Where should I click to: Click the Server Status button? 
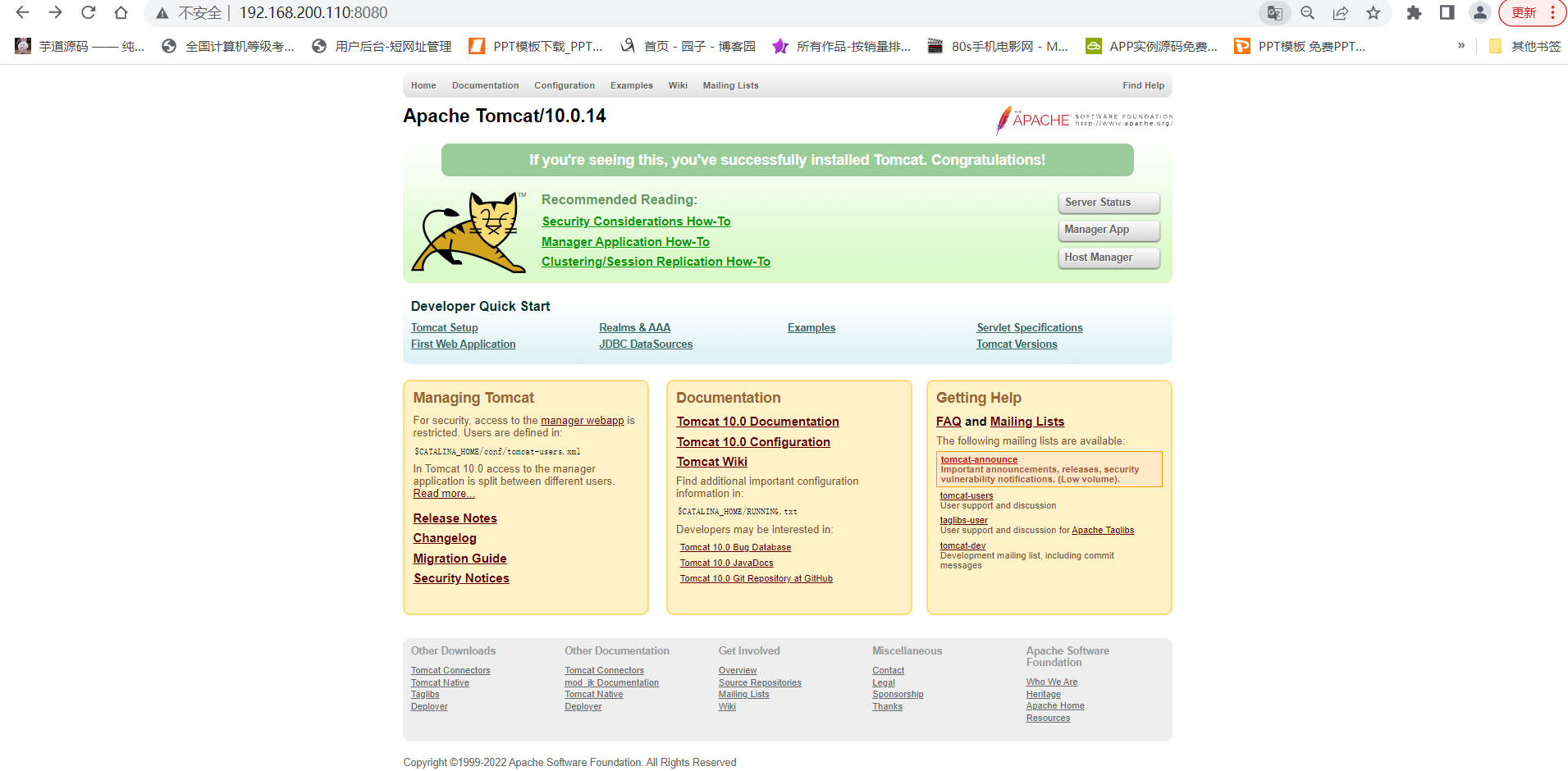[1109, 203]
